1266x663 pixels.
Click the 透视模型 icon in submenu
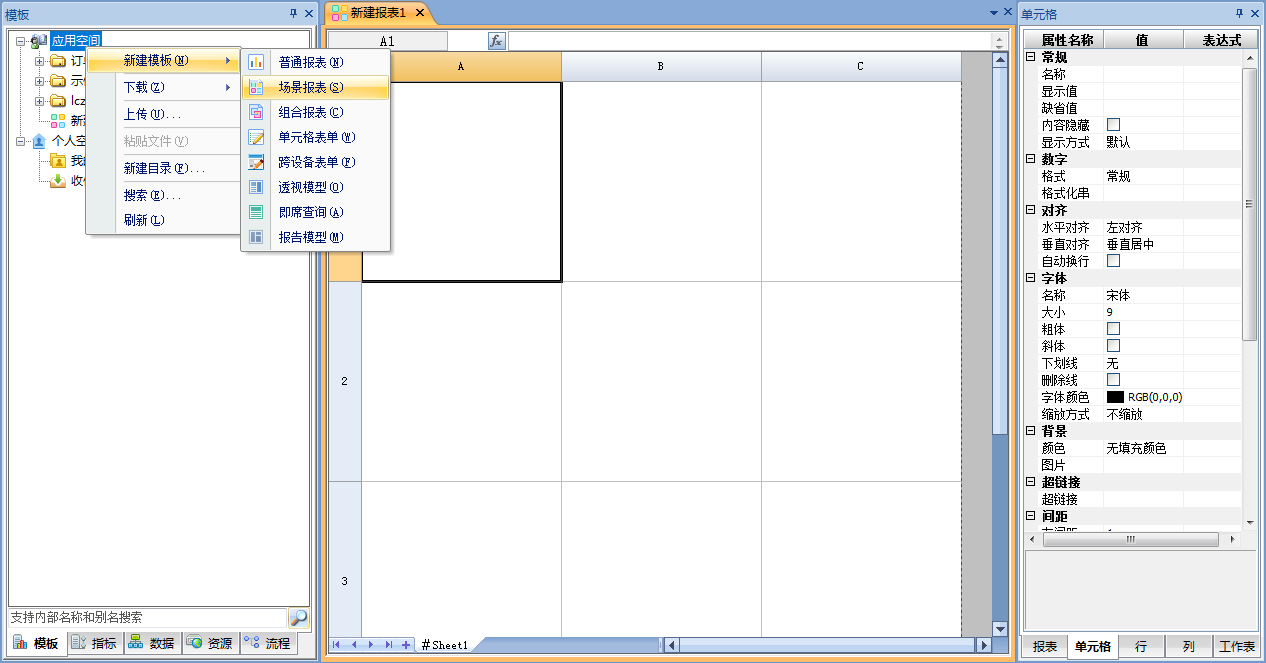pyautogui.click(x=256, y=187)
